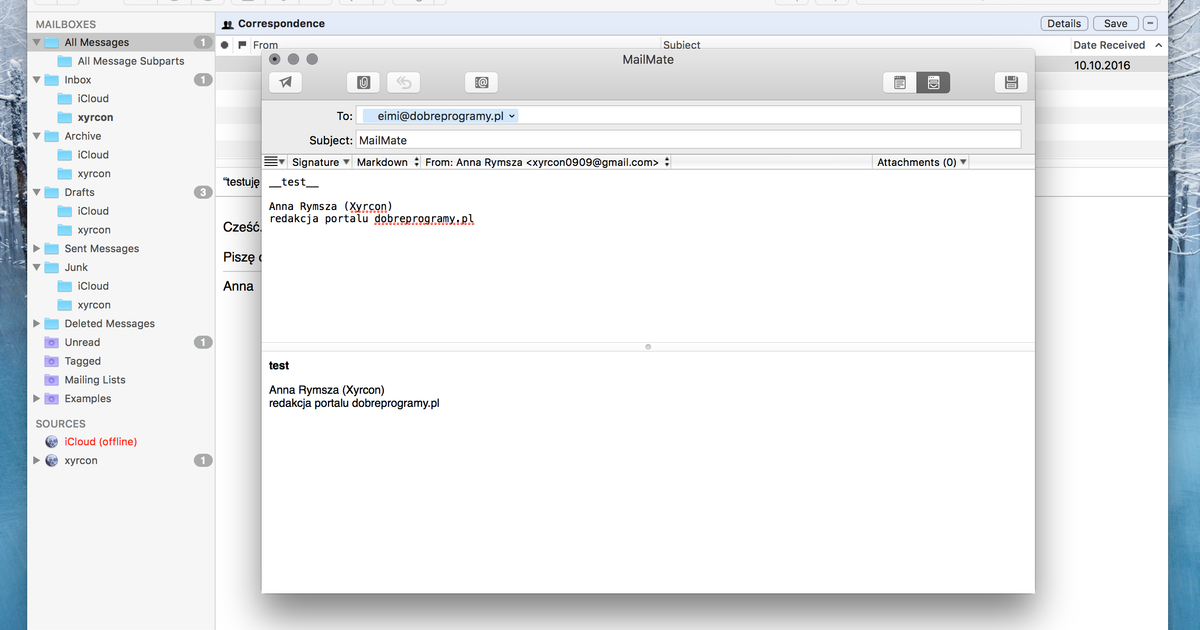Expand the Deleted Messages triangle
The width and height of the screenshot is (1200, 630).
(37, 323)
